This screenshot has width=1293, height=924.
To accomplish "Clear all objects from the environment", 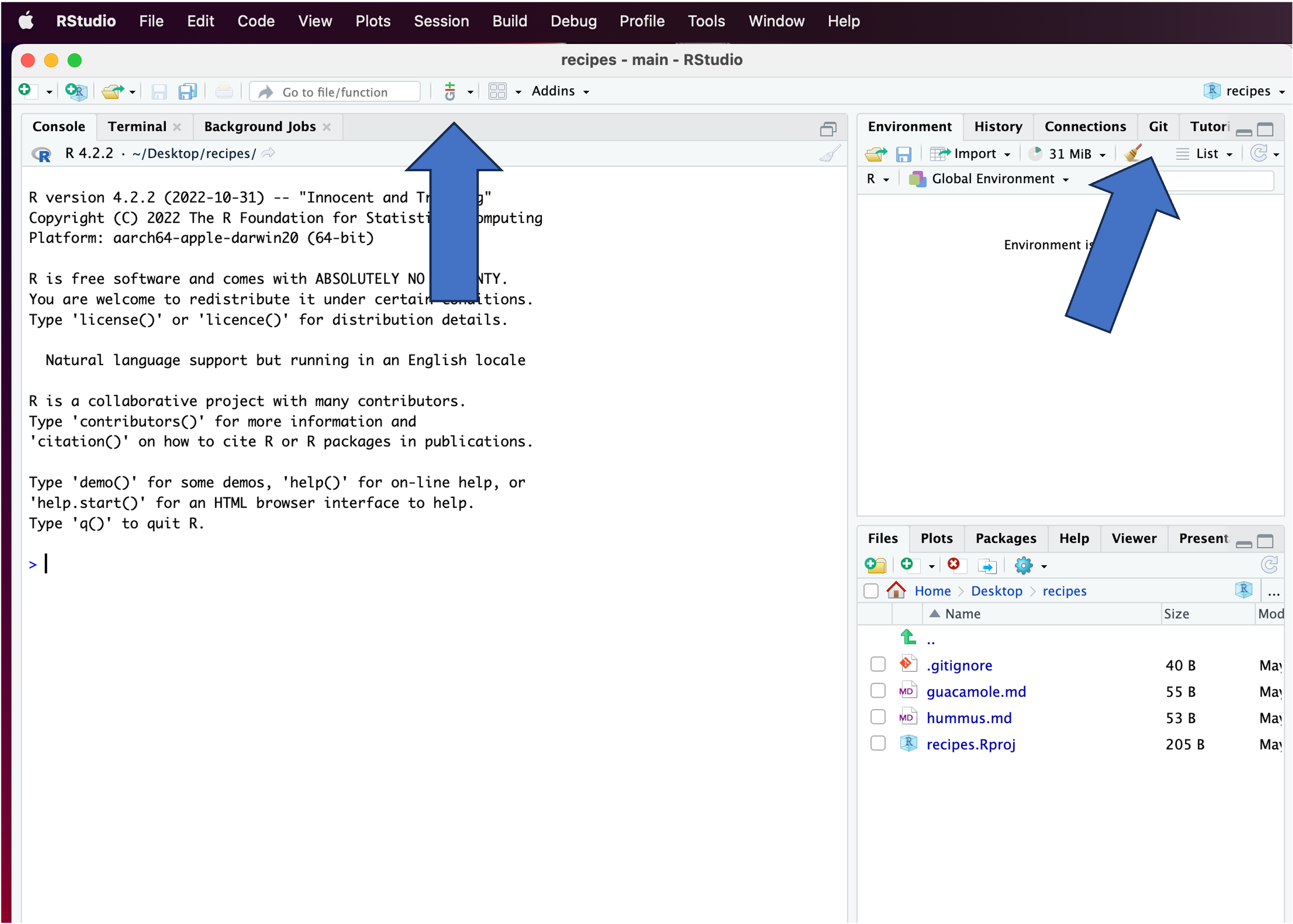I will coord(1132,153).
